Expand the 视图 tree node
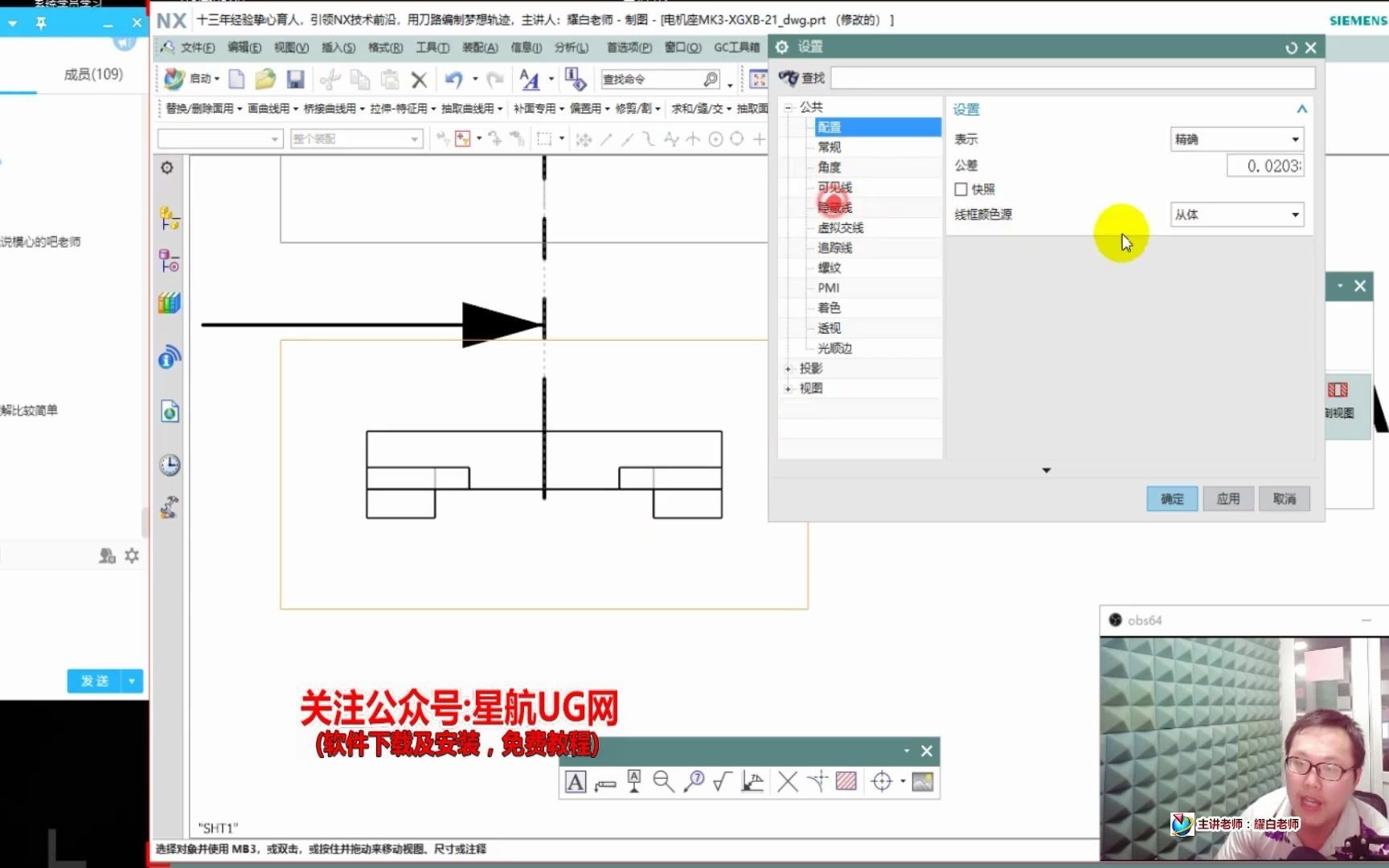This screenshot has width=1389, height=868. pyautogui.click(x=788, y=389)
